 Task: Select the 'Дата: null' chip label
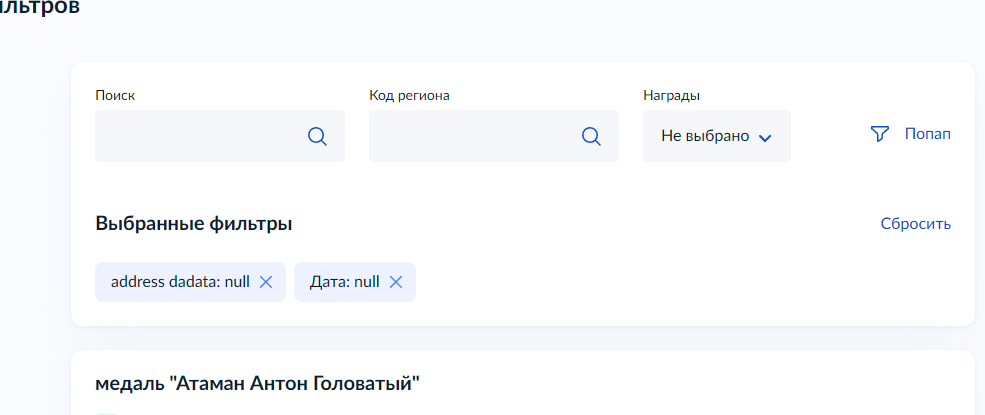(345, 282)
